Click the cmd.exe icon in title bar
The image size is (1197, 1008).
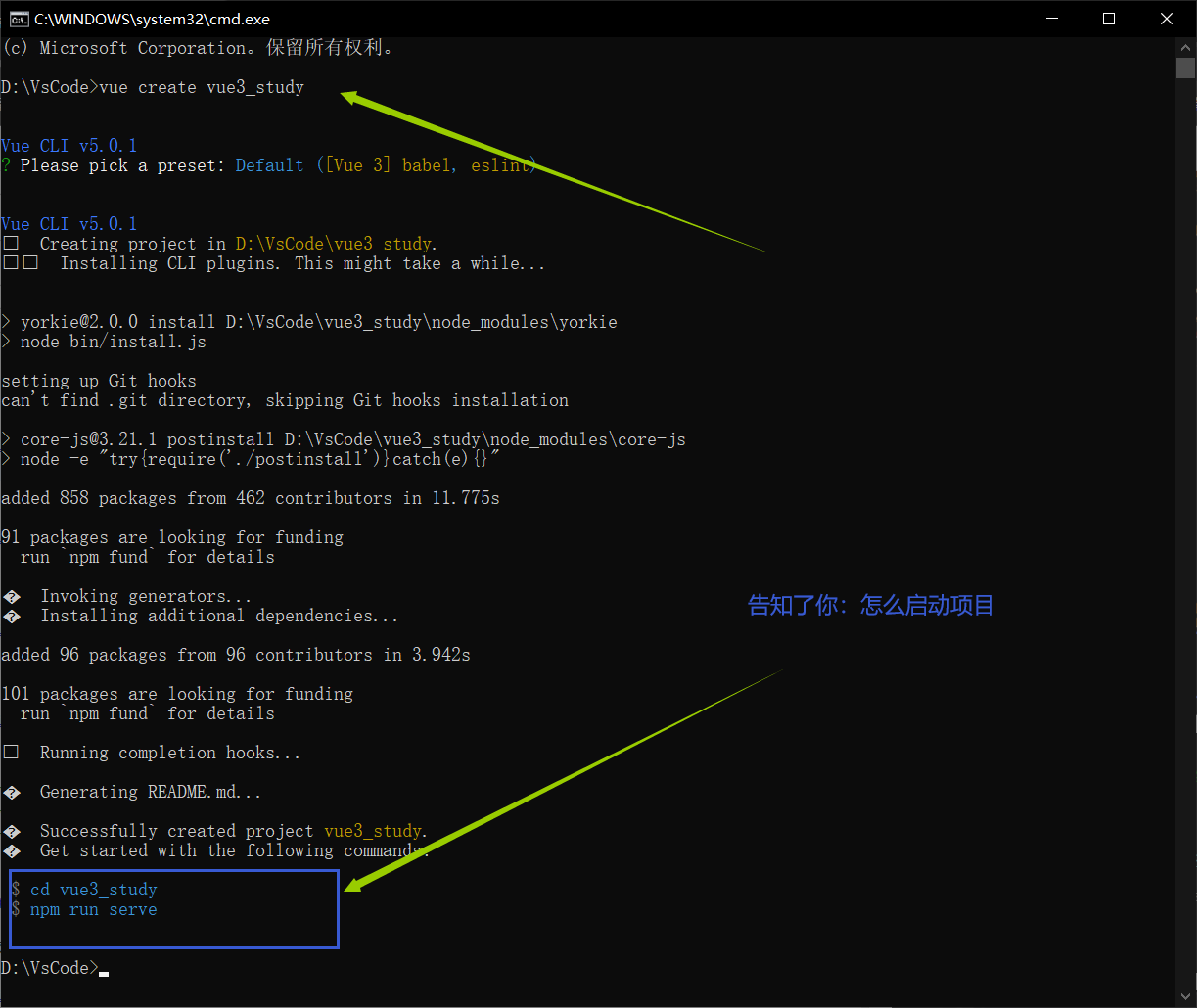pyautogui.click(x=18, y=19)
